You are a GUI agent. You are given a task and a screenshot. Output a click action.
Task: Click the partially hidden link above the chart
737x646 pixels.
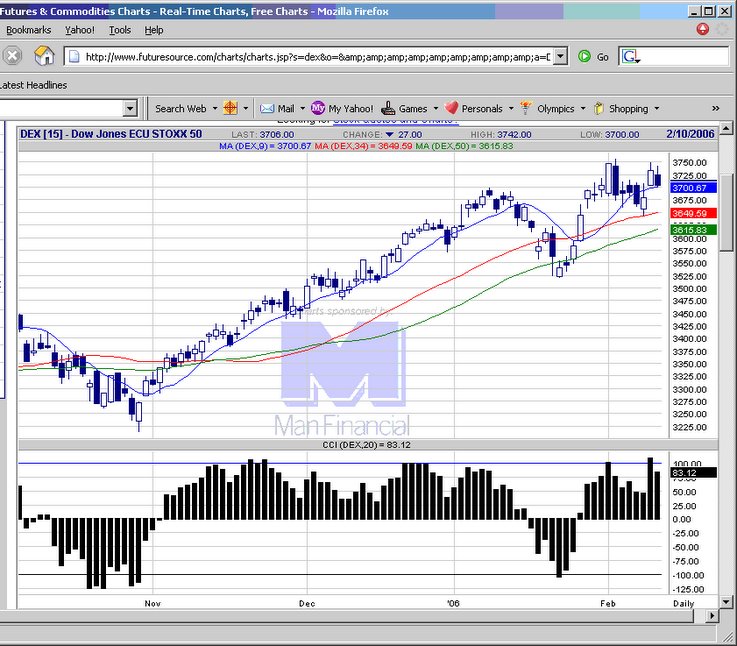[x=395, y=121]
